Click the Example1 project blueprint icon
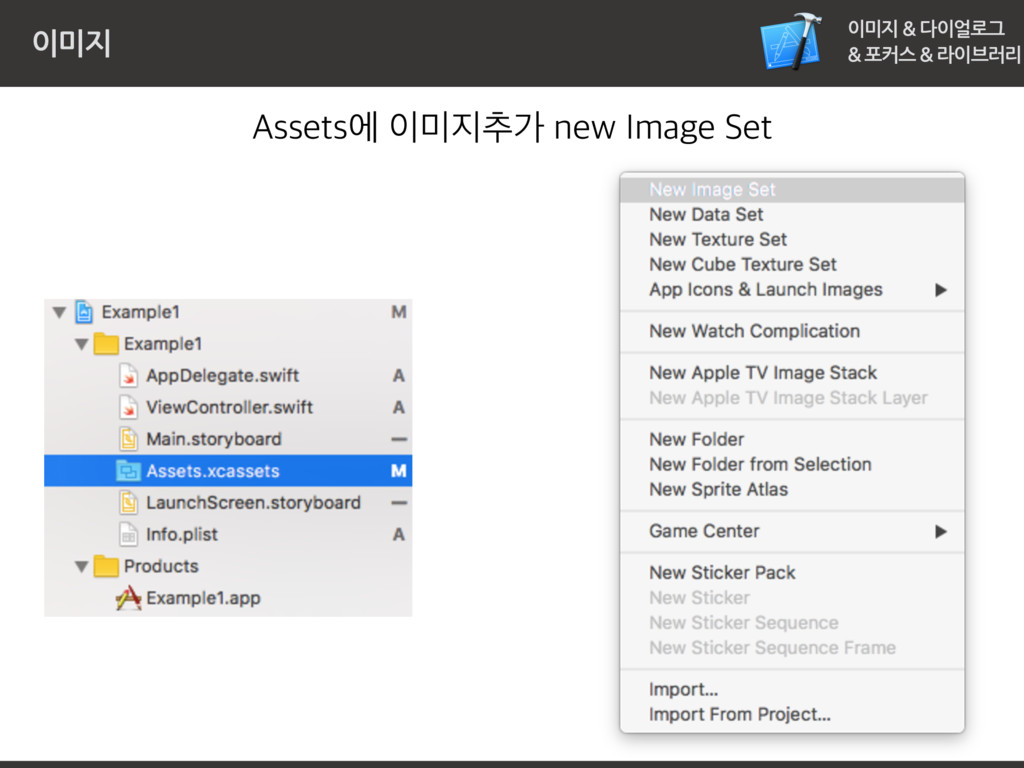This screenshot has height=768, width=1024. click(84, 312)
